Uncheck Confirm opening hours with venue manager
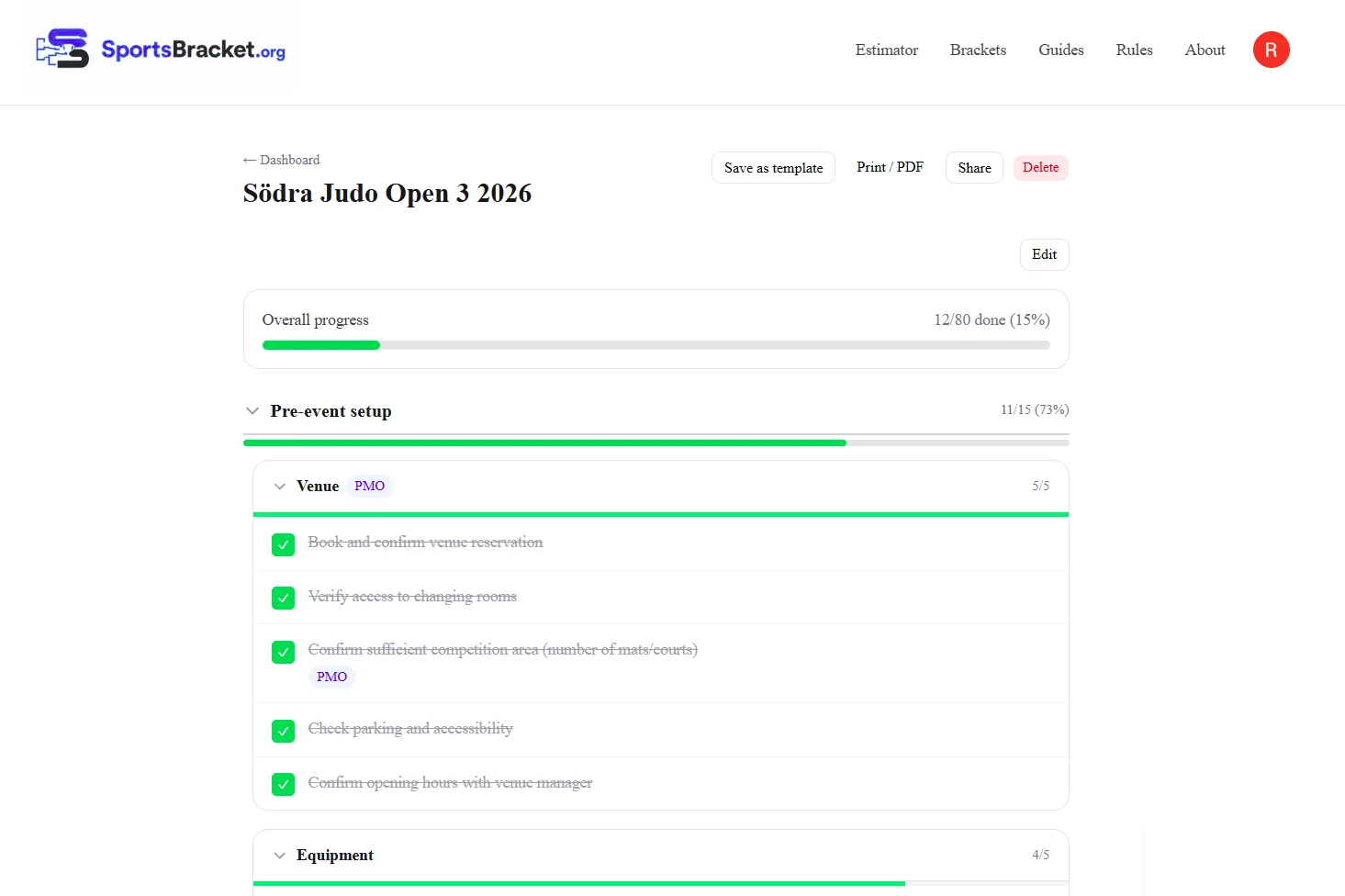This screenshot has width=1345, height=896. click(x=283, y=784)
